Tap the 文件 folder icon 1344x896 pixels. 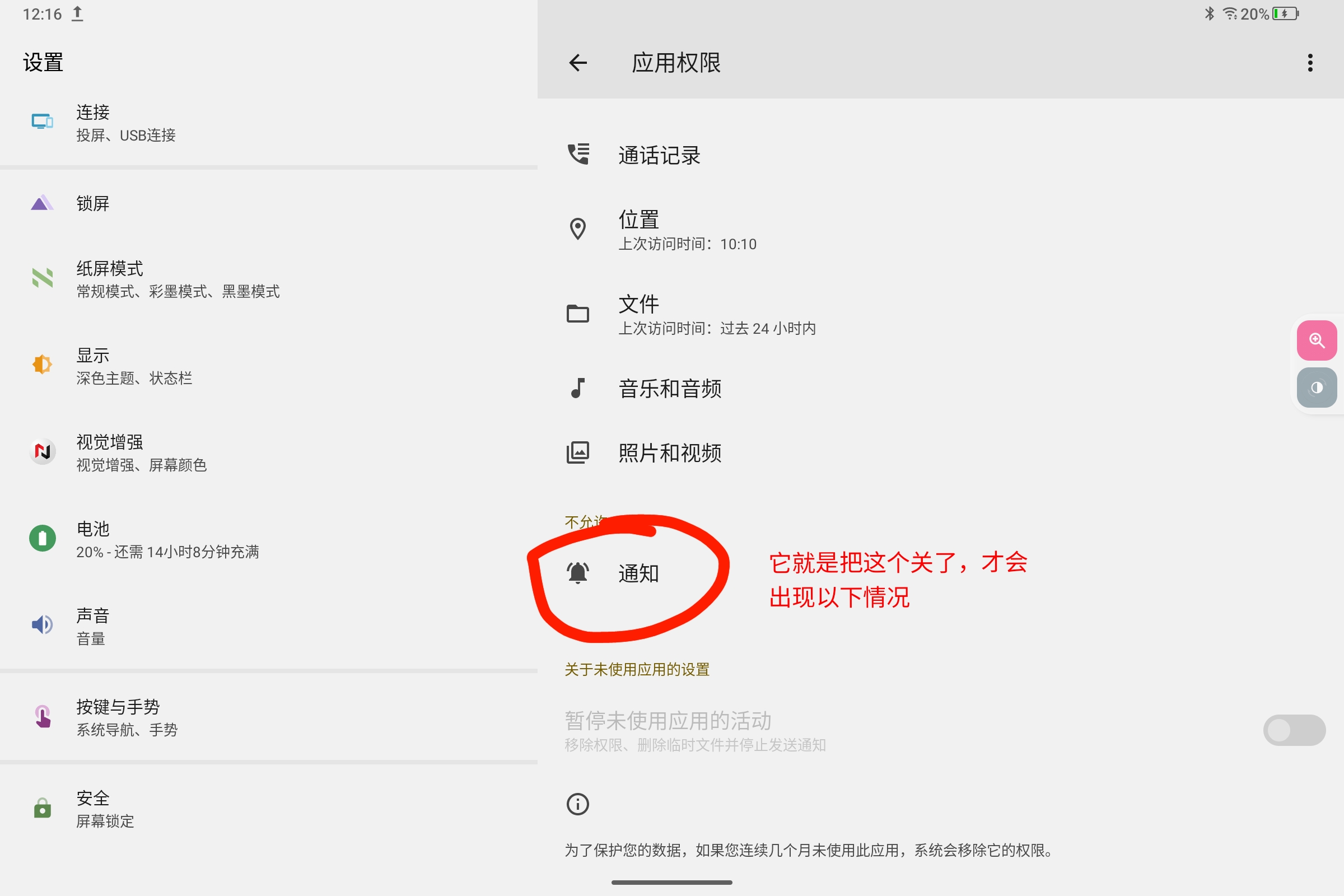pyautogui.click(x=578, y=313)
